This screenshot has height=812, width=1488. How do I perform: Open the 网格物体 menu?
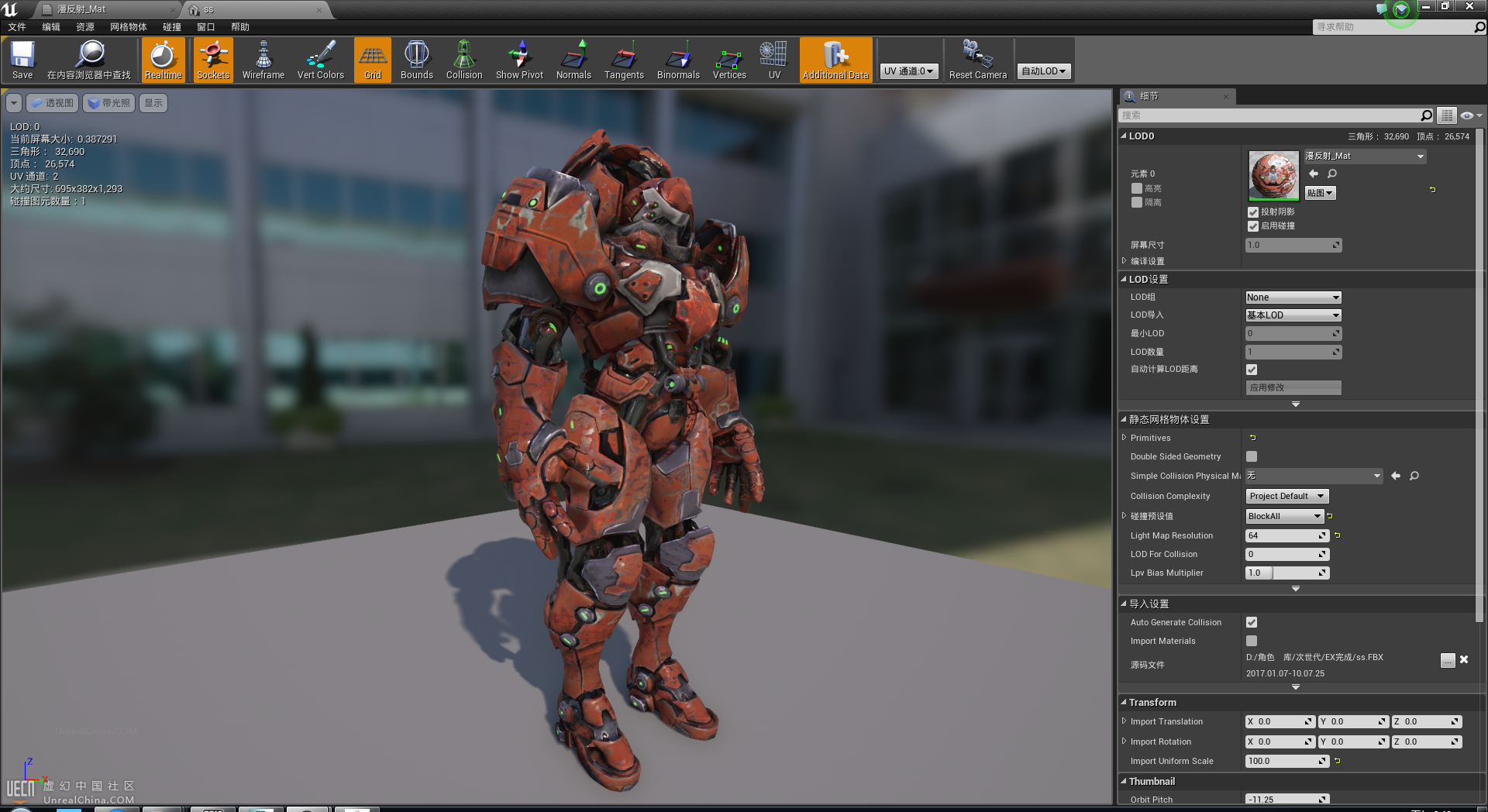point(128,27)
